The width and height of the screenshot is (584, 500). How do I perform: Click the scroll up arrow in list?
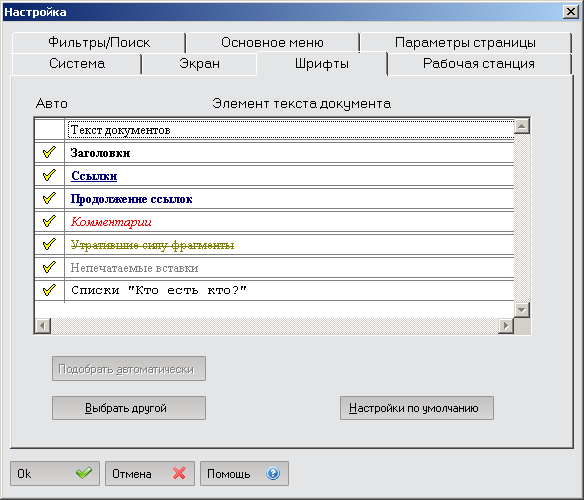coord(522,126)
